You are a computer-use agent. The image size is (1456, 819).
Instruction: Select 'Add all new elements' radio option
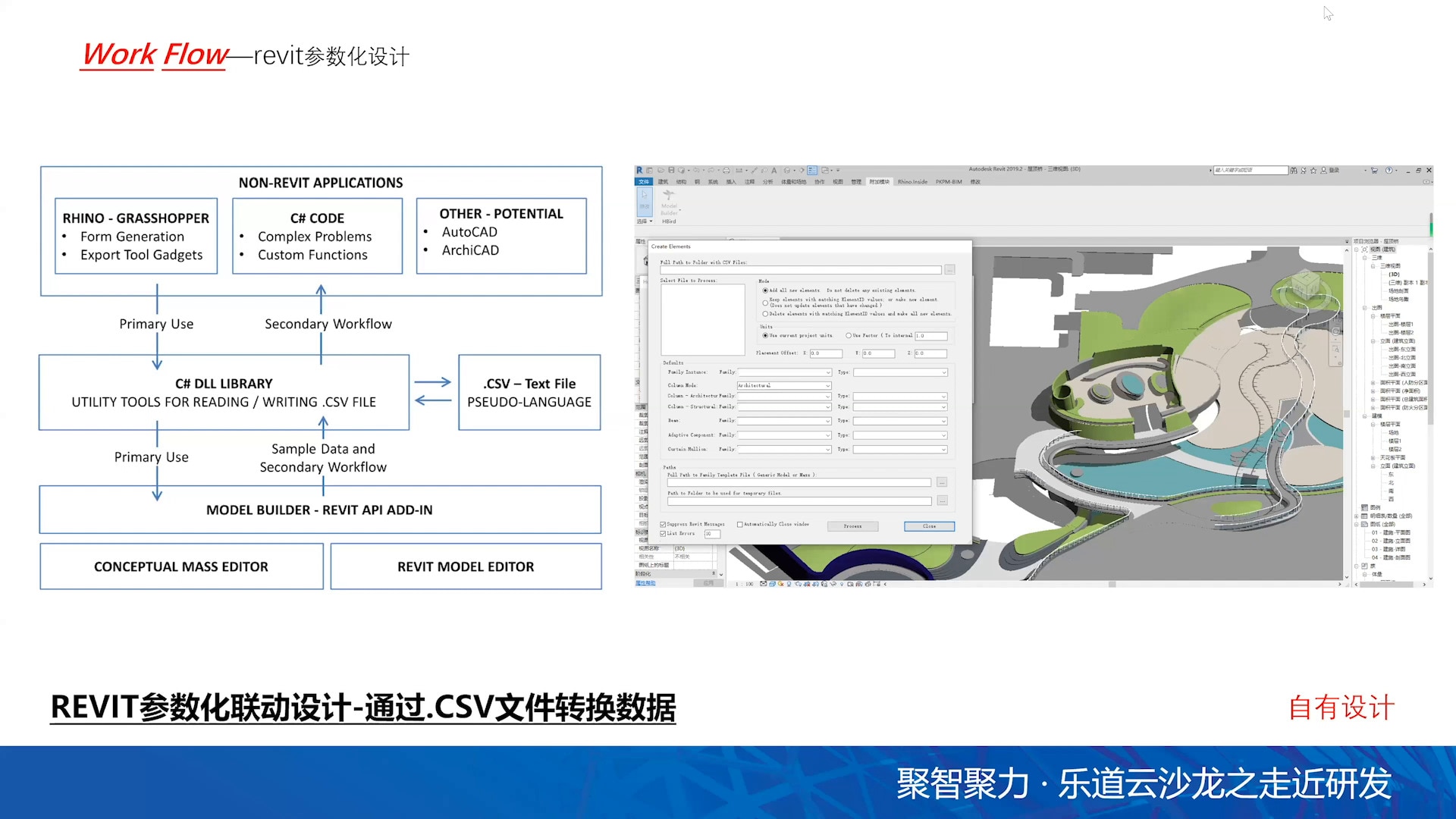coord(765,290)
